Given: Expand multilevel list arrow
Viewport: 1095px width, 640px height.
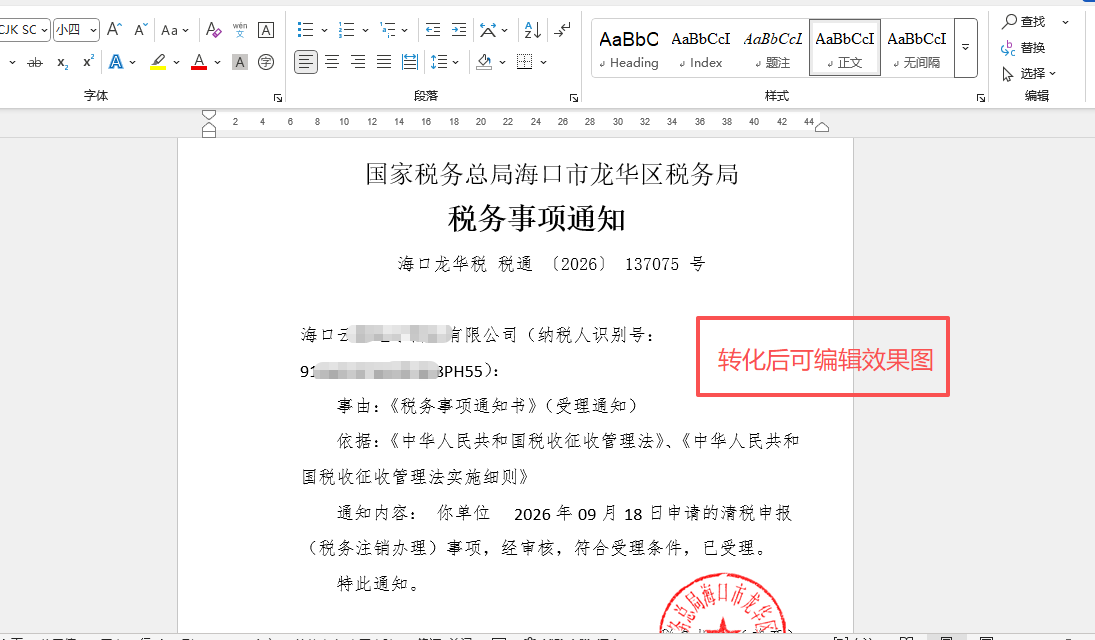Looking at the screenshot, I should 404,30.
